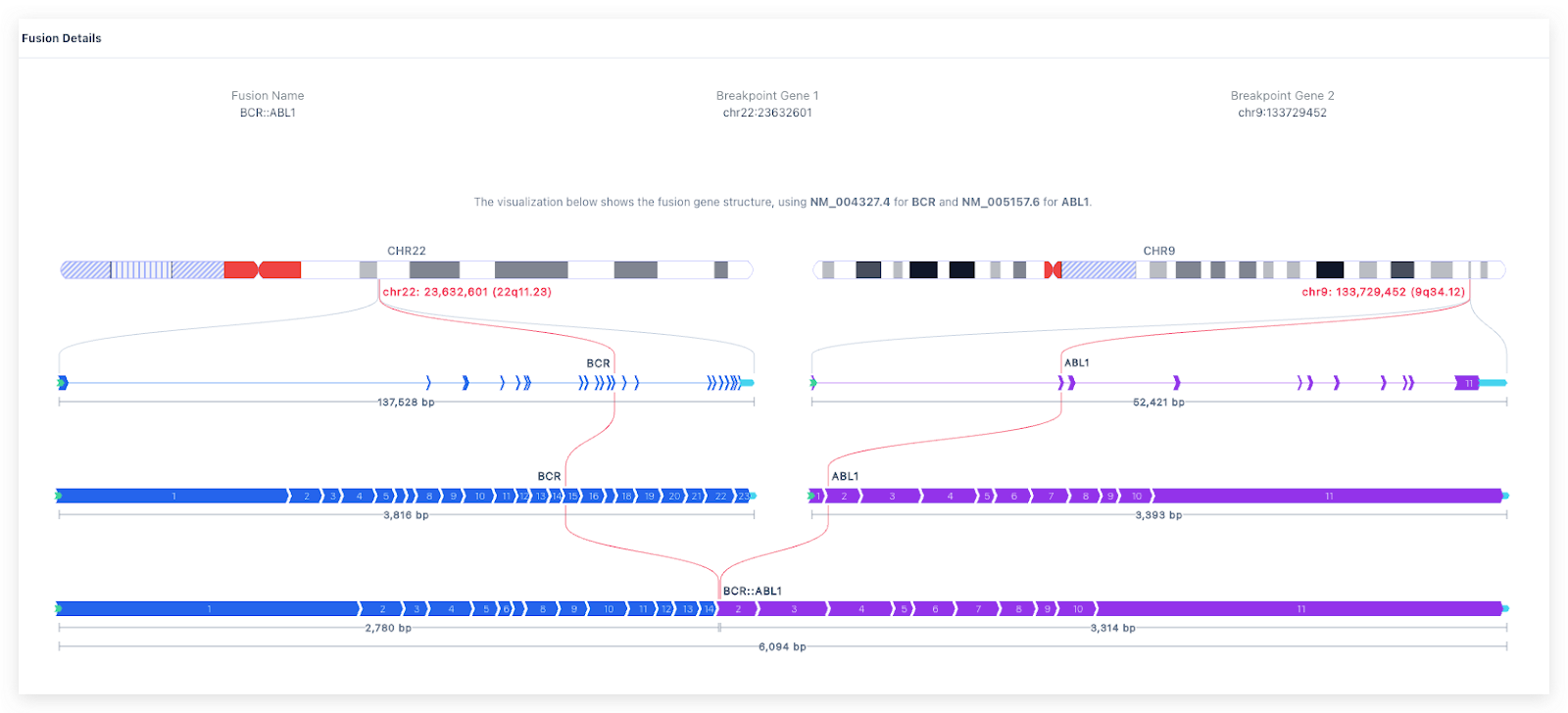
Task: Click the BCR::ABL1 junction label above fusion transcript
Action: click(x=753, y=592)
